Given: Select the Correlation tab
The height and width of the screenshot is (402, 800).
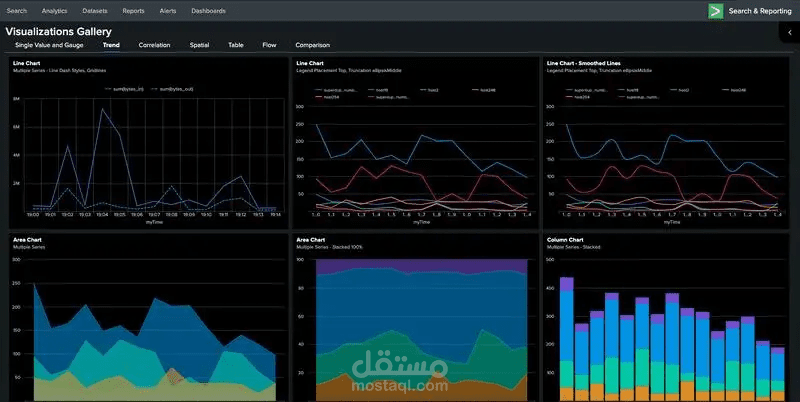Looking at the screenshot, I should click(154, 45).
